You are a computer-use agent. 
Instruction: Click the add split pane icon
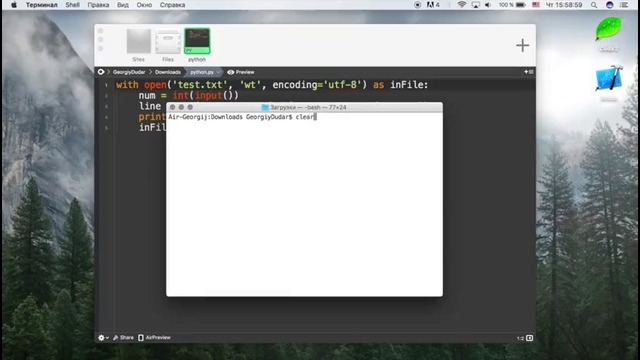pos(529,72)
